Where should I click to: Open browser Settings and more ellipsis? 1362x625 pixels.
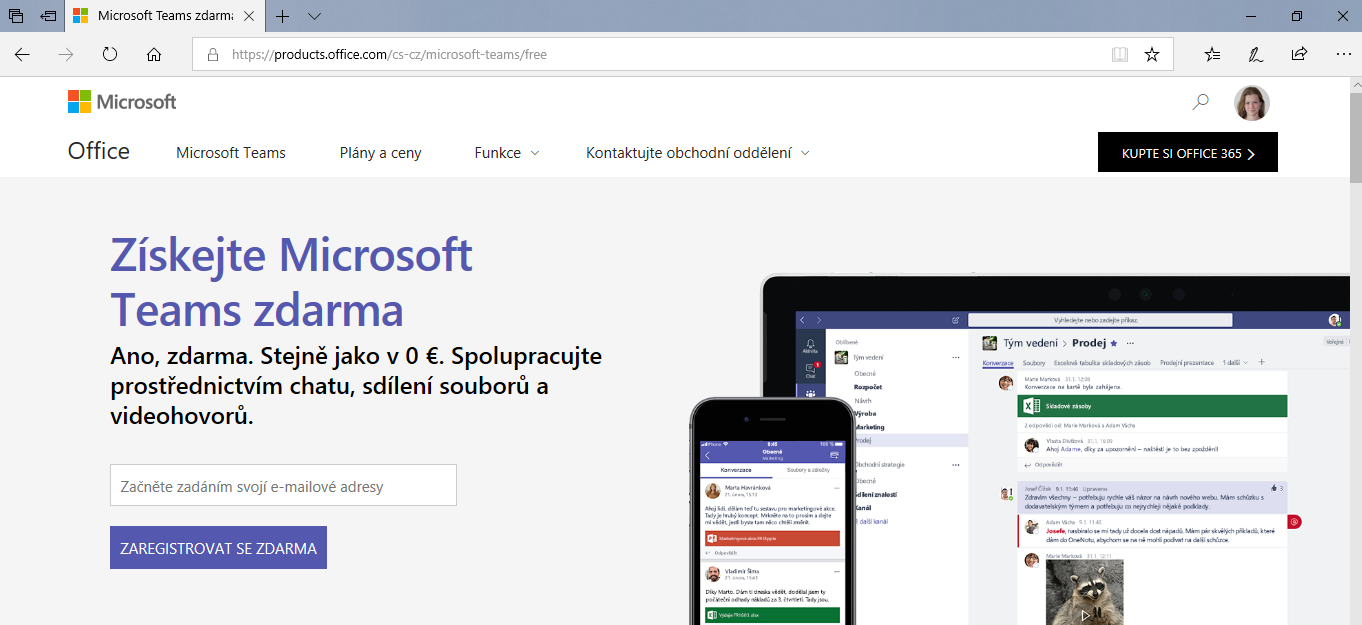pos(1343,54)
